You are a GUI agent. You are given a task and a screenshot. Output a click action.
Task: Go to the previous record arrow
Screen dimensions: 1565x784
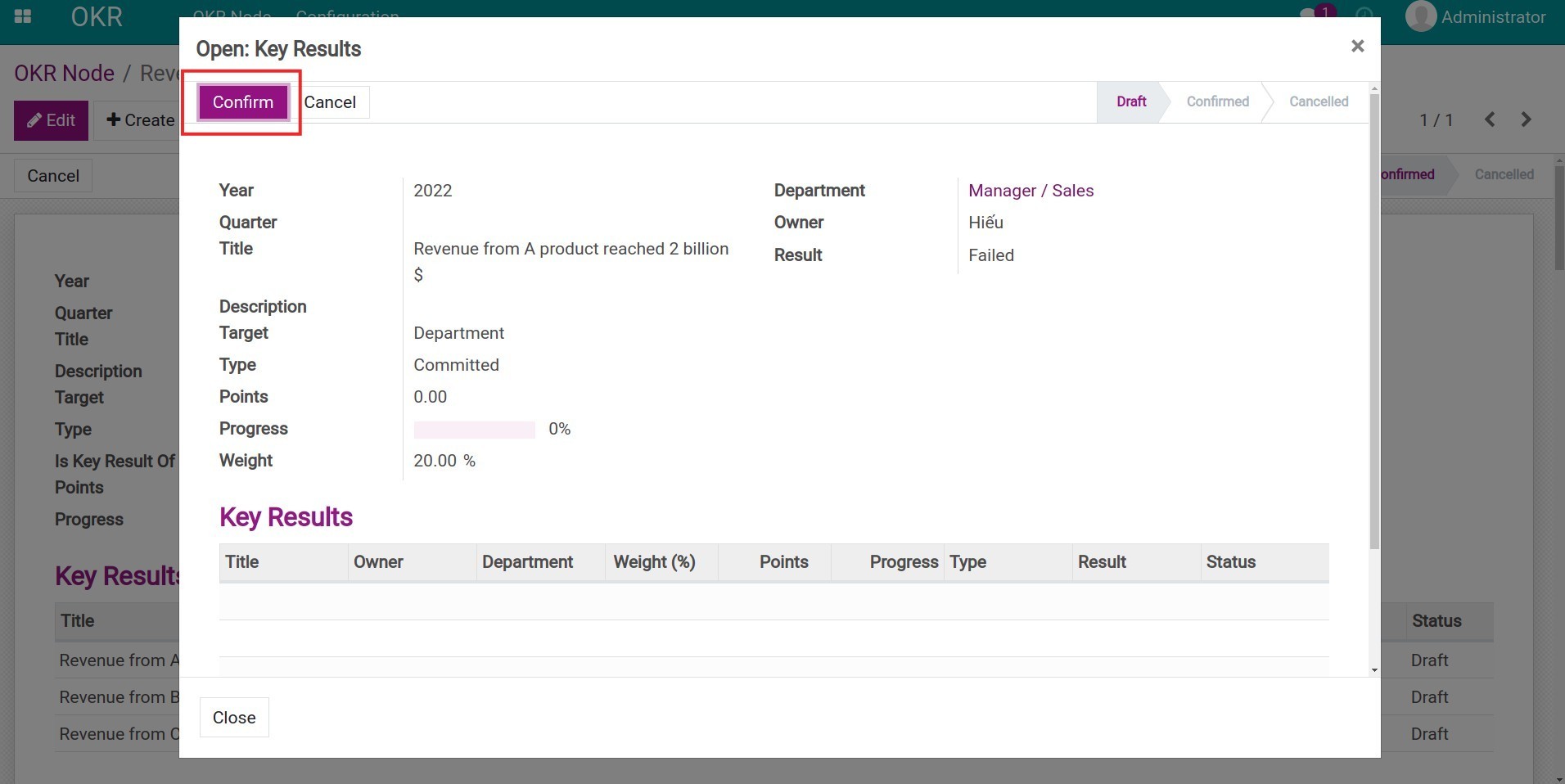[x=1490, y=119]
